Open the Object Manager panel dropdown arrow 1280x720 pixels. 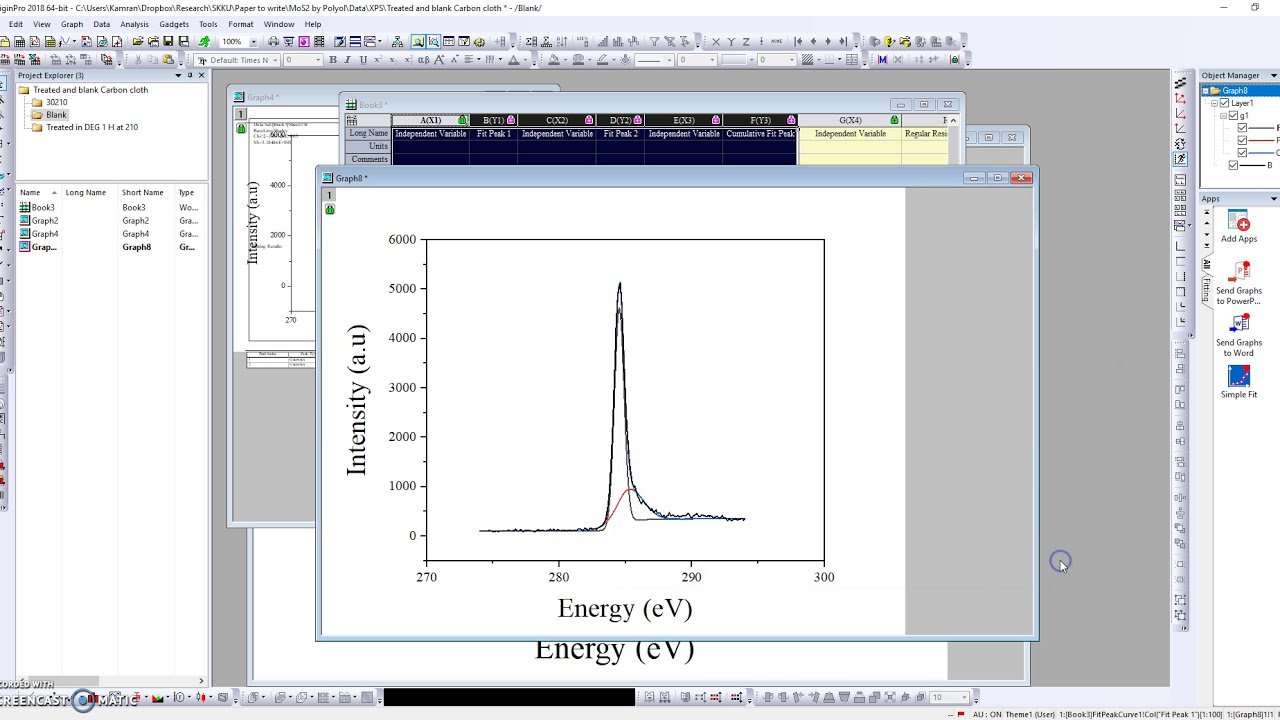(x=1274, y=75)
